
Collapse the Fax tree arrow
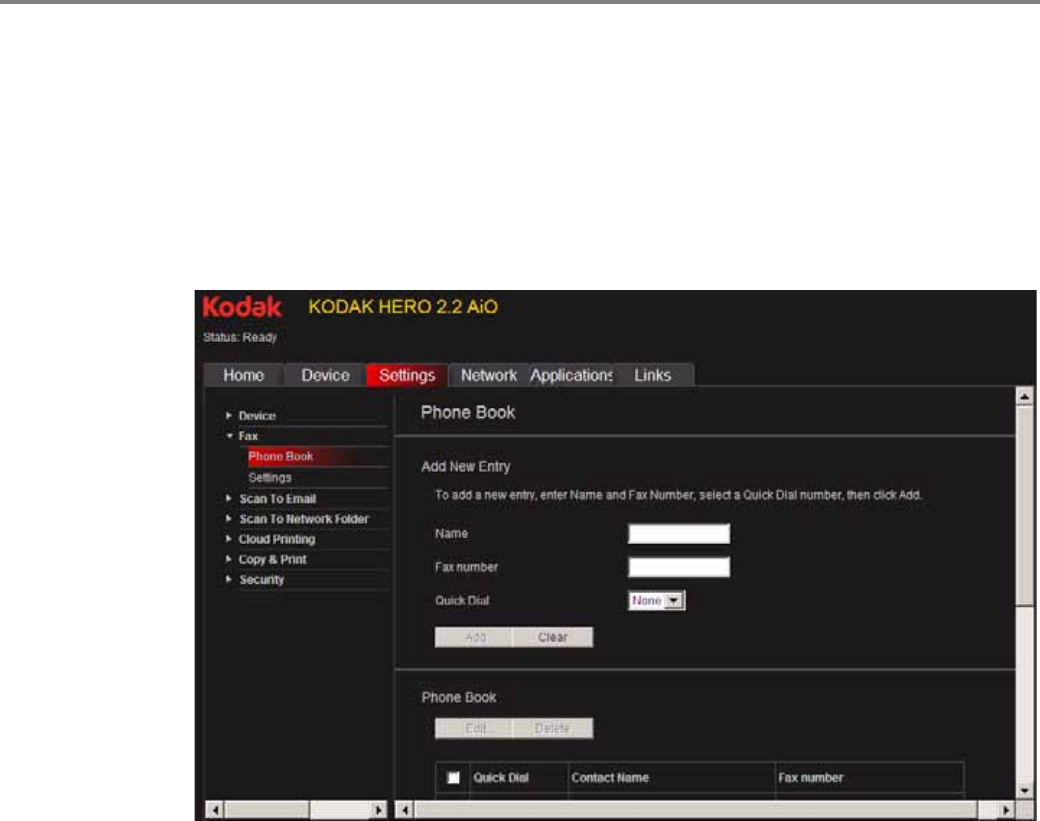pyautogui.click(x=229, y=436)
